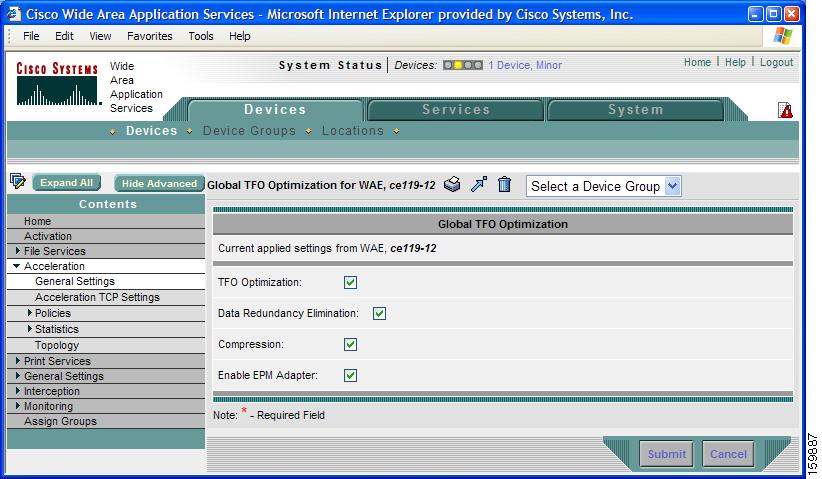The image size is (822, 479).
Task: Click the Cisco Systems logo
Action: [57, 84]
